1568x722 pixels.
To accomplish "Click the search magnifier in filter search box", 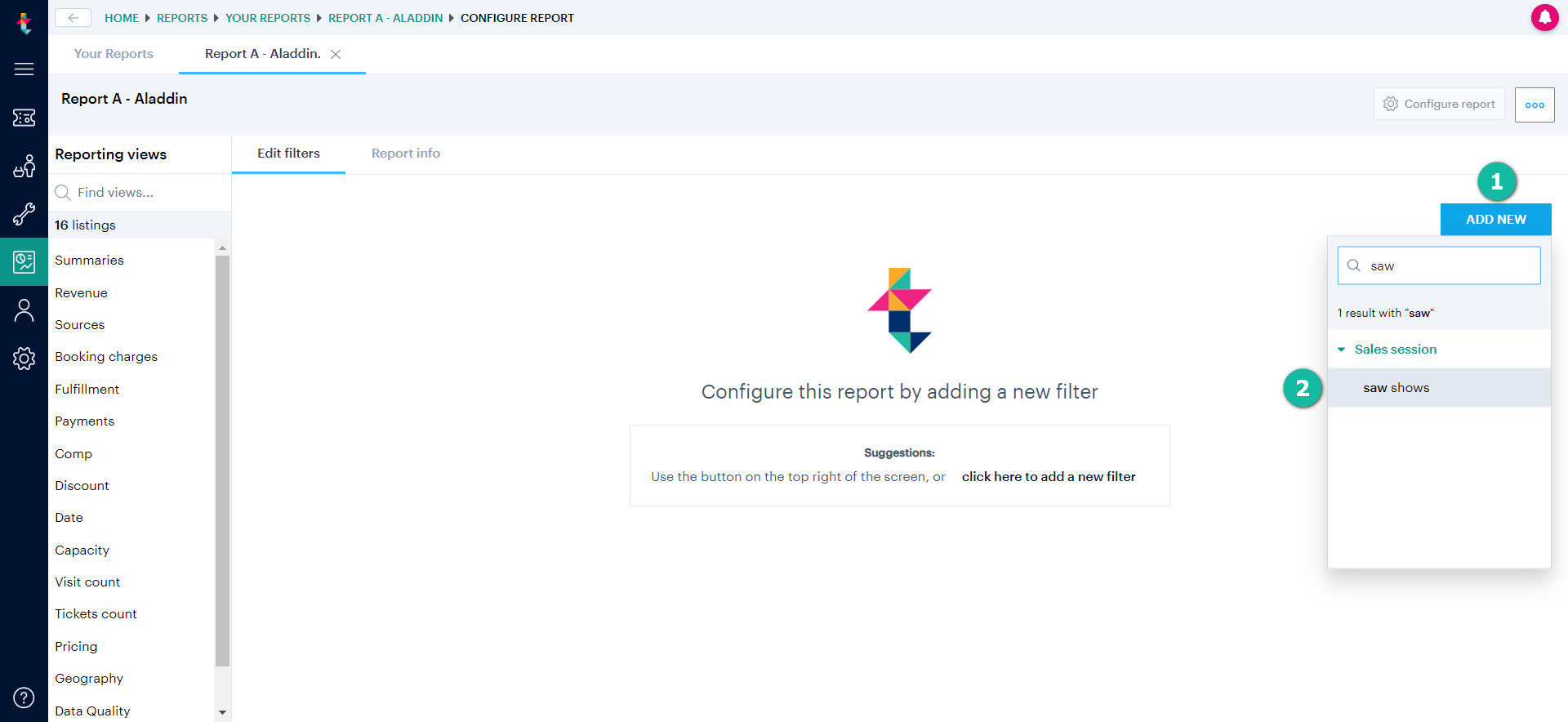I will click(1354, 265).
